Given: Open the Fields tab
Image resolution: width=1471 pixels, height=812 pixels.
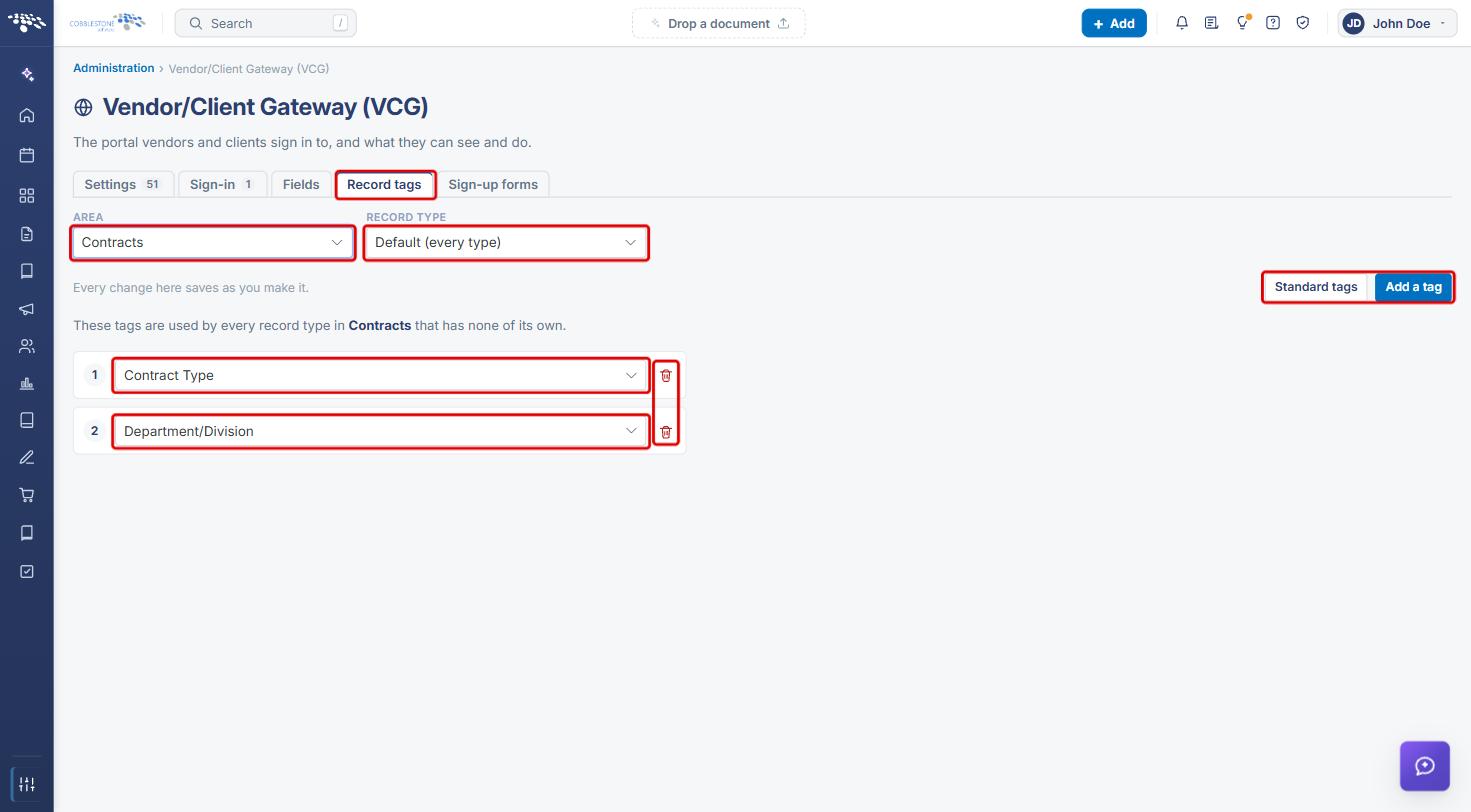Looking at the screenshot, I should tap(301, 184).
